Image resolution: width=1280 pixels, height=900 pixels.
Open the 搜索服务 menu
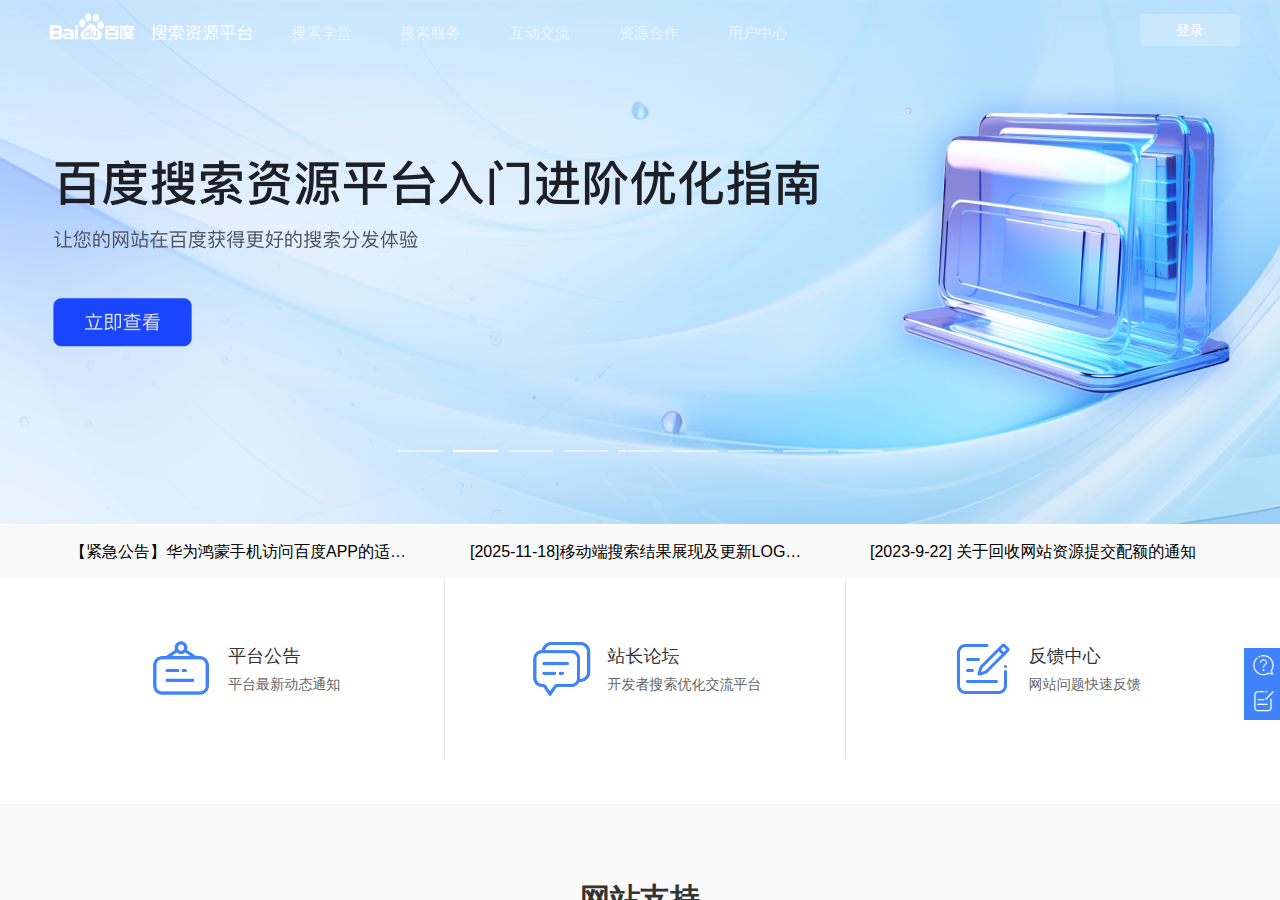tap(431, 33)
